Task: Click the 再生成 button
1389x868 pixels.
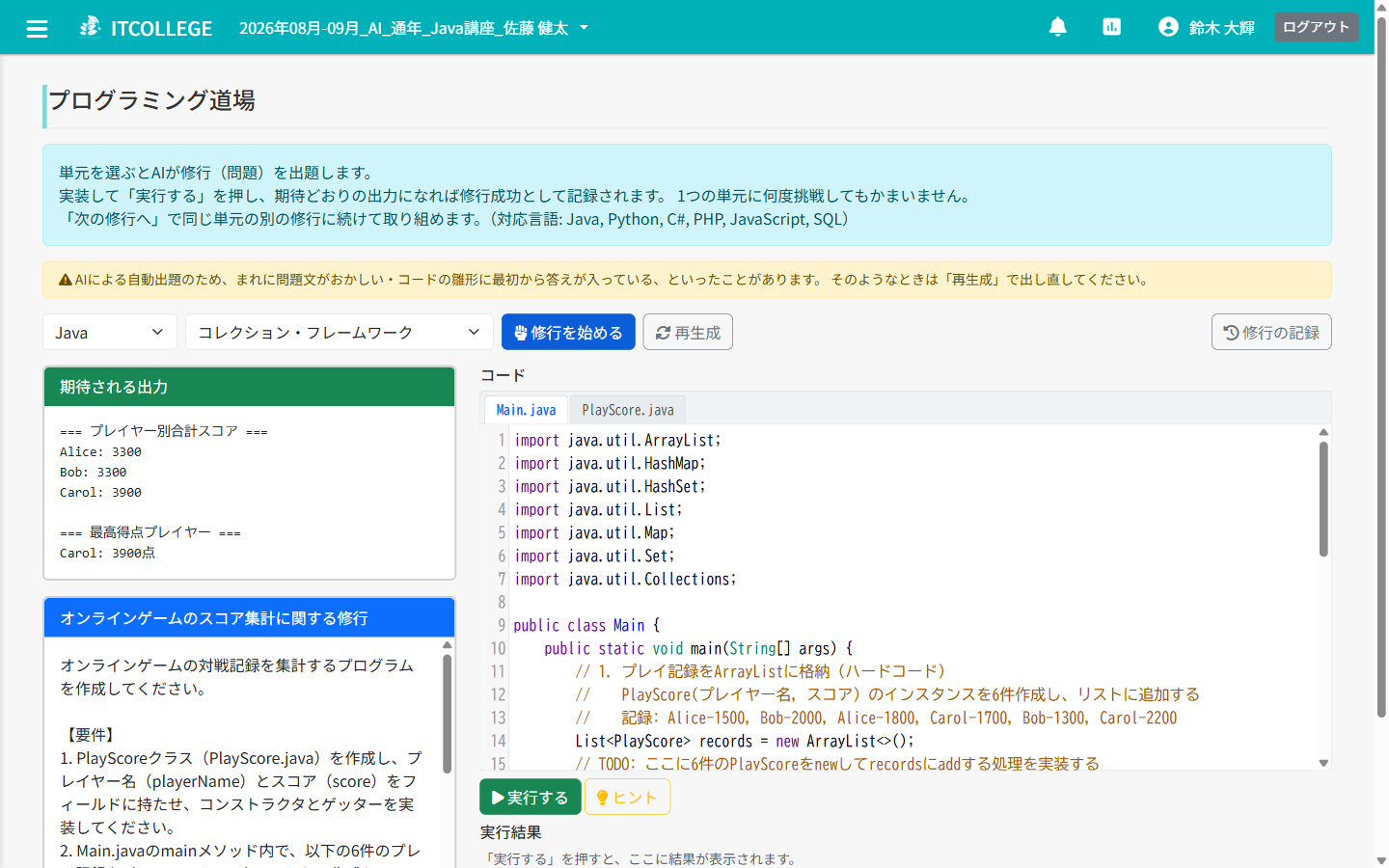Action: click(688, 332)
